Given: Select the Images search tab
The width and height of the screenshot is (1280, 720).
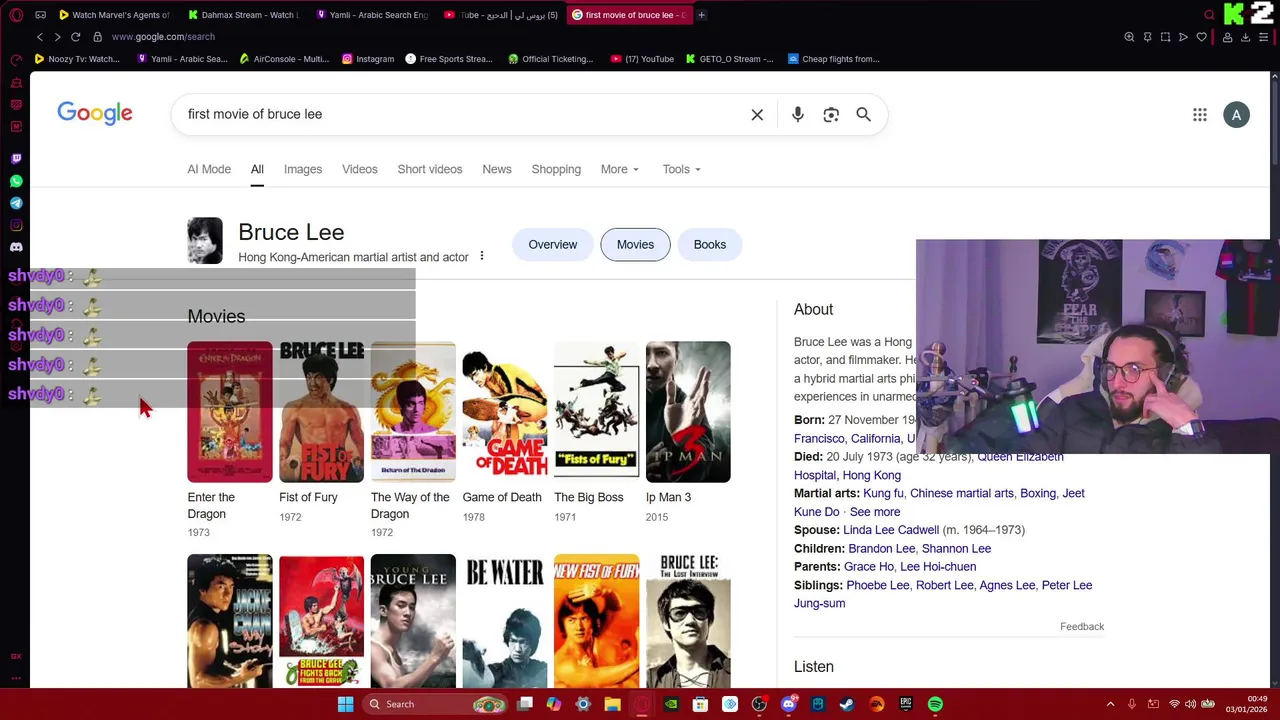Looking at the screenshot, I should pos(303,169).
